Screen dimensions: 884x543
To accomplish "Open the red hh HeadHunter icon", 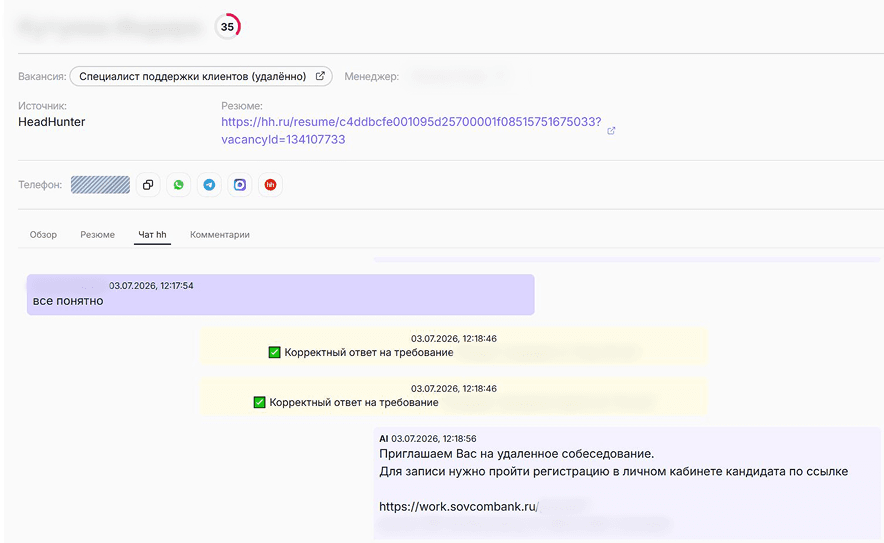I will [270, 185].
